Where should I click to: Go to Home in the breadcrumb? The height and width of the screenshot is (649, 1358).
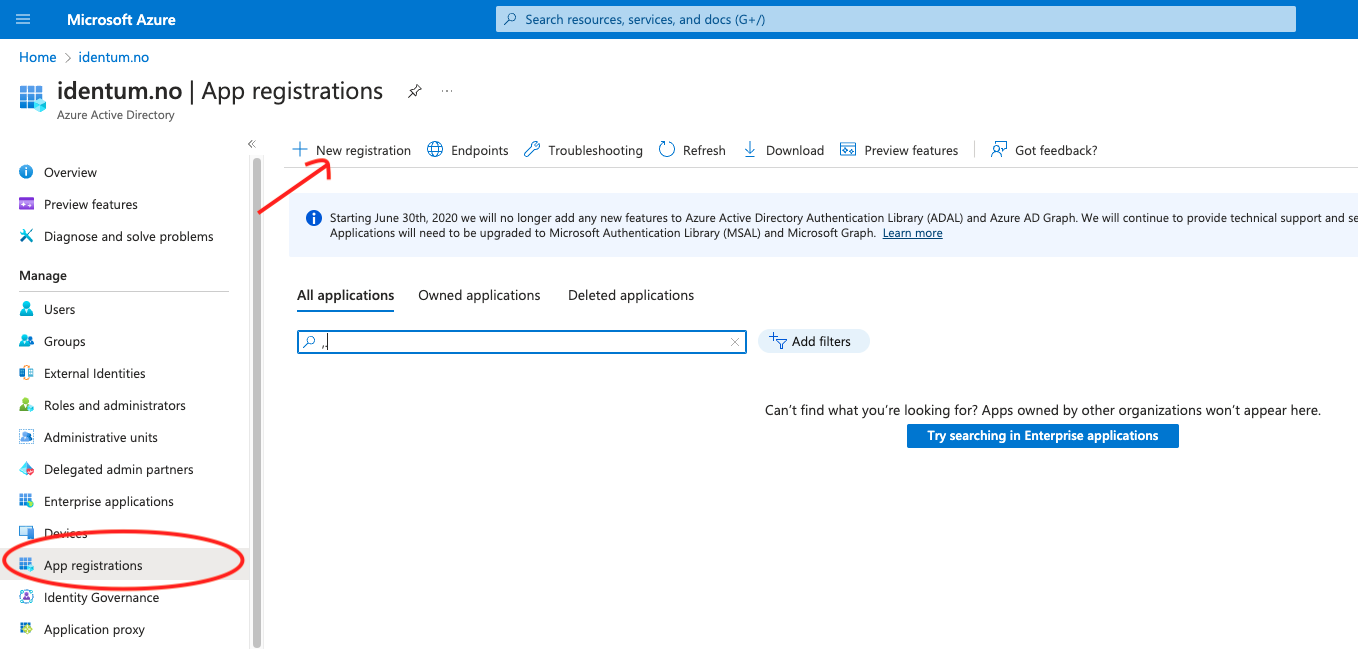click(38, 57)
